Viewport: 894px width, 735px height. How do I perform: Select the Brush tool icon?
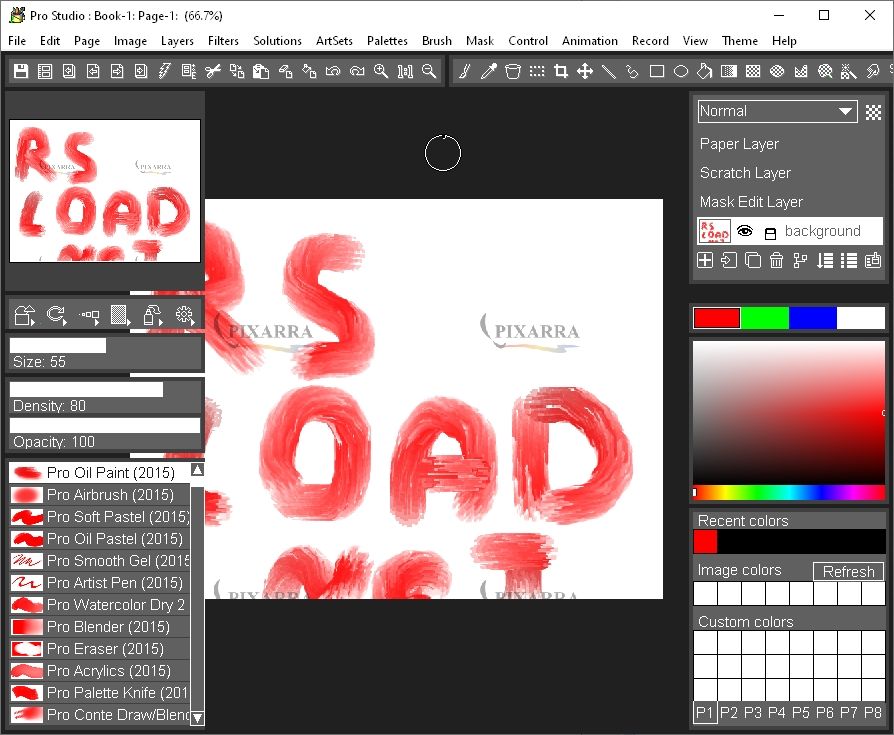[x=465, y=71]
